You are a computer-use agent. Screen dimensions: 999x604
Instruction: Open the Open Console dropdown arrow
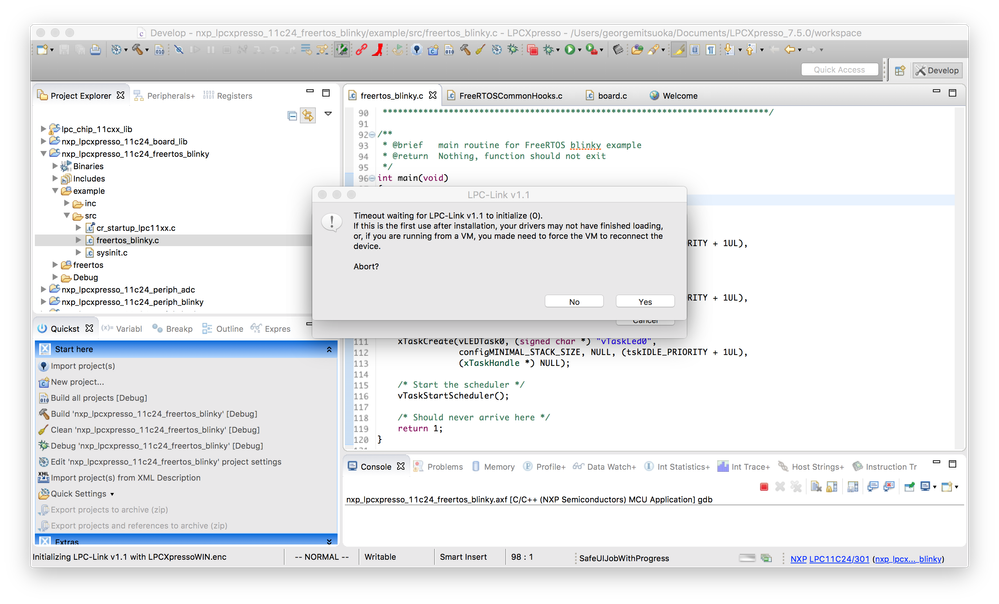click(956, 487)
